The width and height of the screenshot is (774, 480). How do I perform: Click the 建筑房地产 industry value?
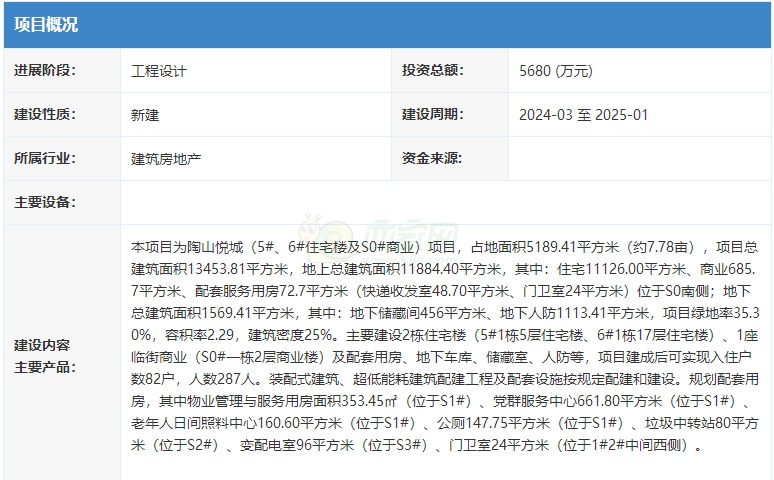(x=166, y=159)
